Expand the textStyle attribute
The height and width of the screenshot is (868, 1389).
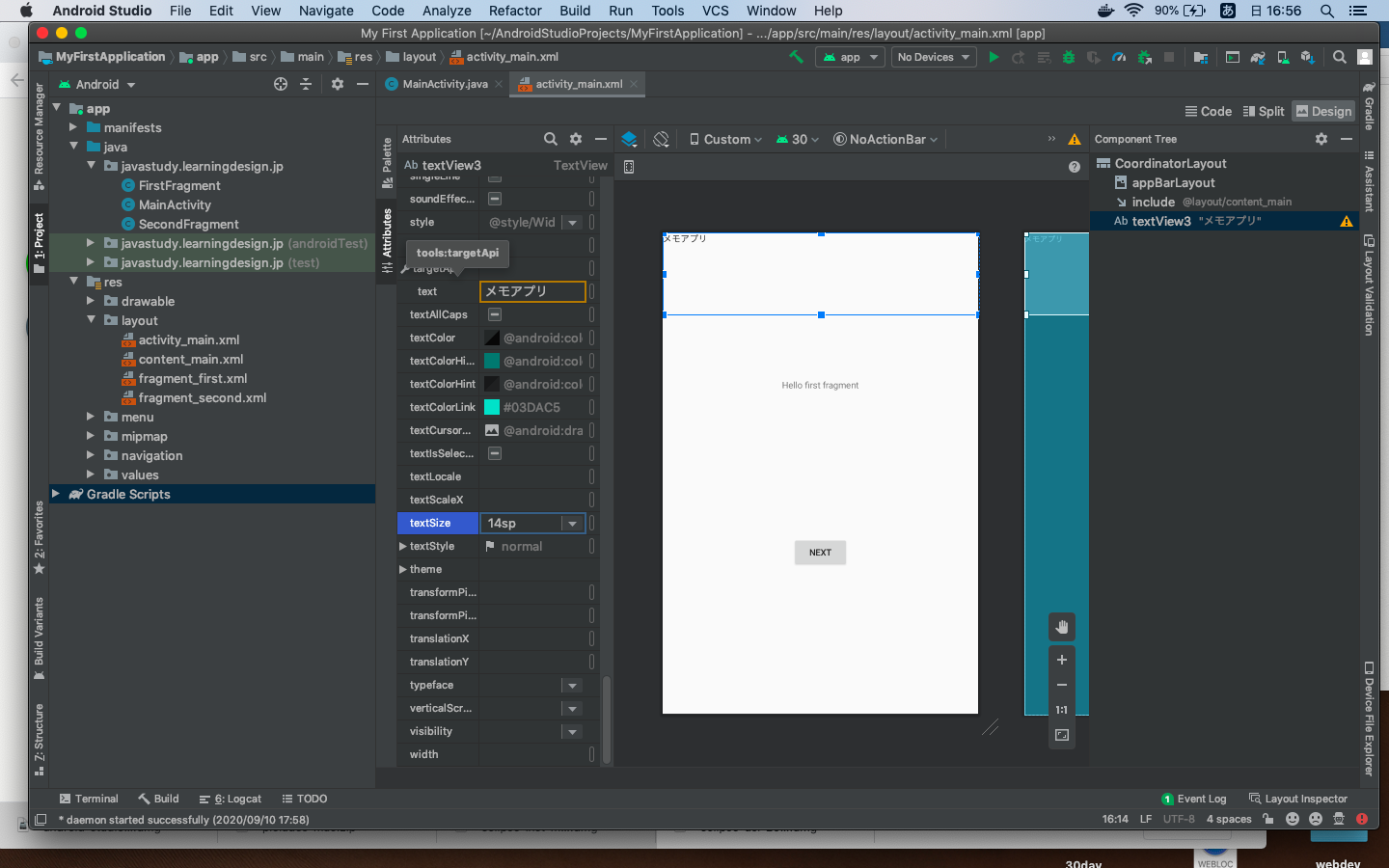tap(403, 546)
